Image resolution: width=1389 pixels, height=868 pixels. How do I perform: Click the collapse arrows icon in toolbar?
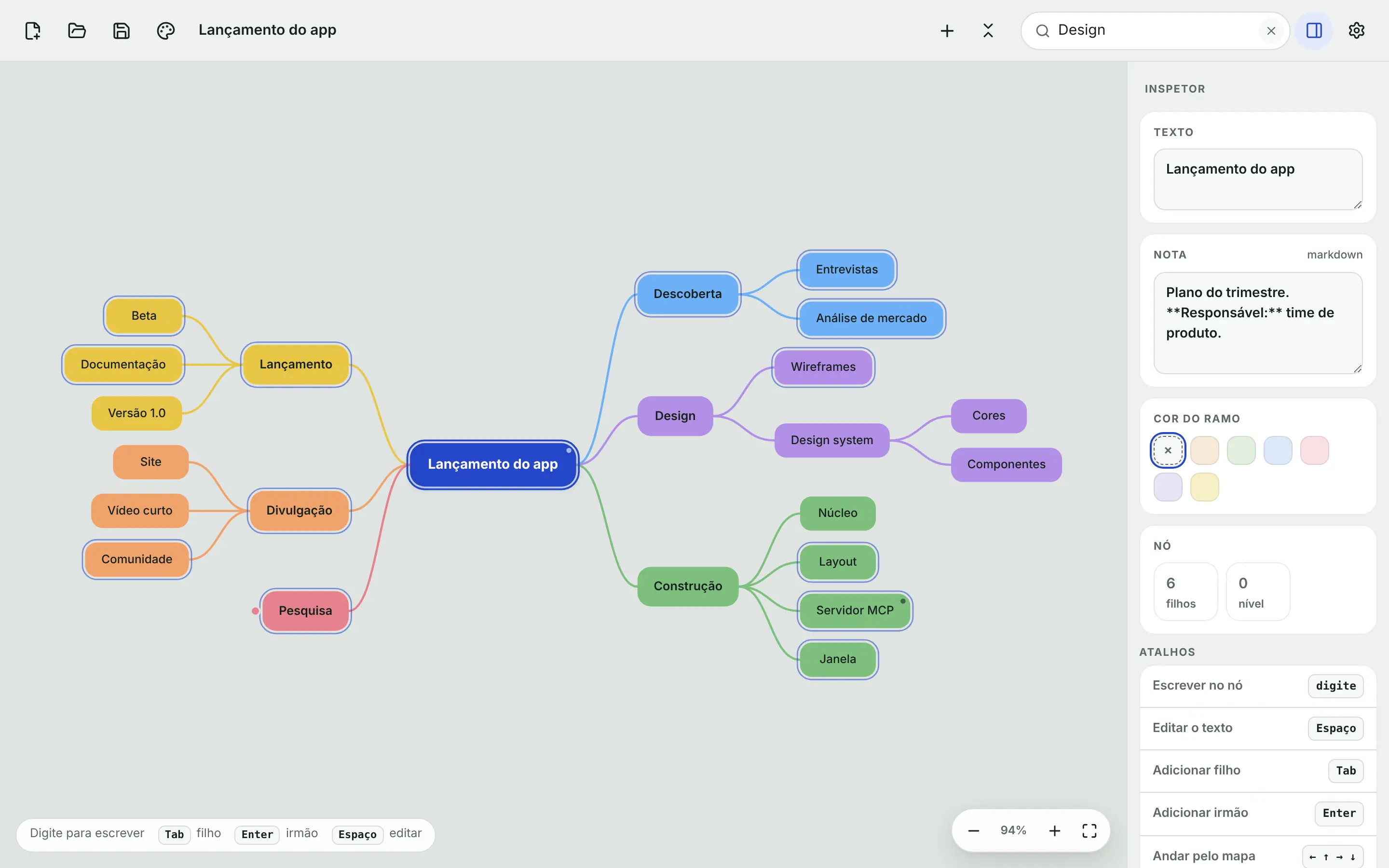coord(988,30)
